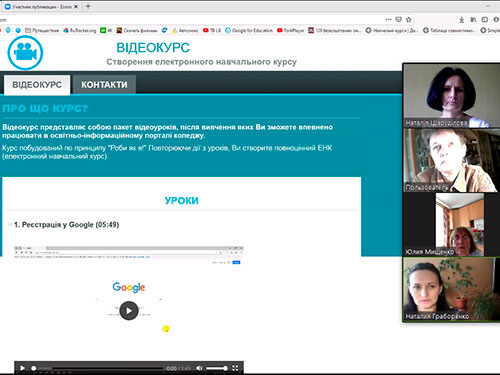Click the Google logo in the video preview
Viewport: 500px width, 375px height.
coord(129,287)
